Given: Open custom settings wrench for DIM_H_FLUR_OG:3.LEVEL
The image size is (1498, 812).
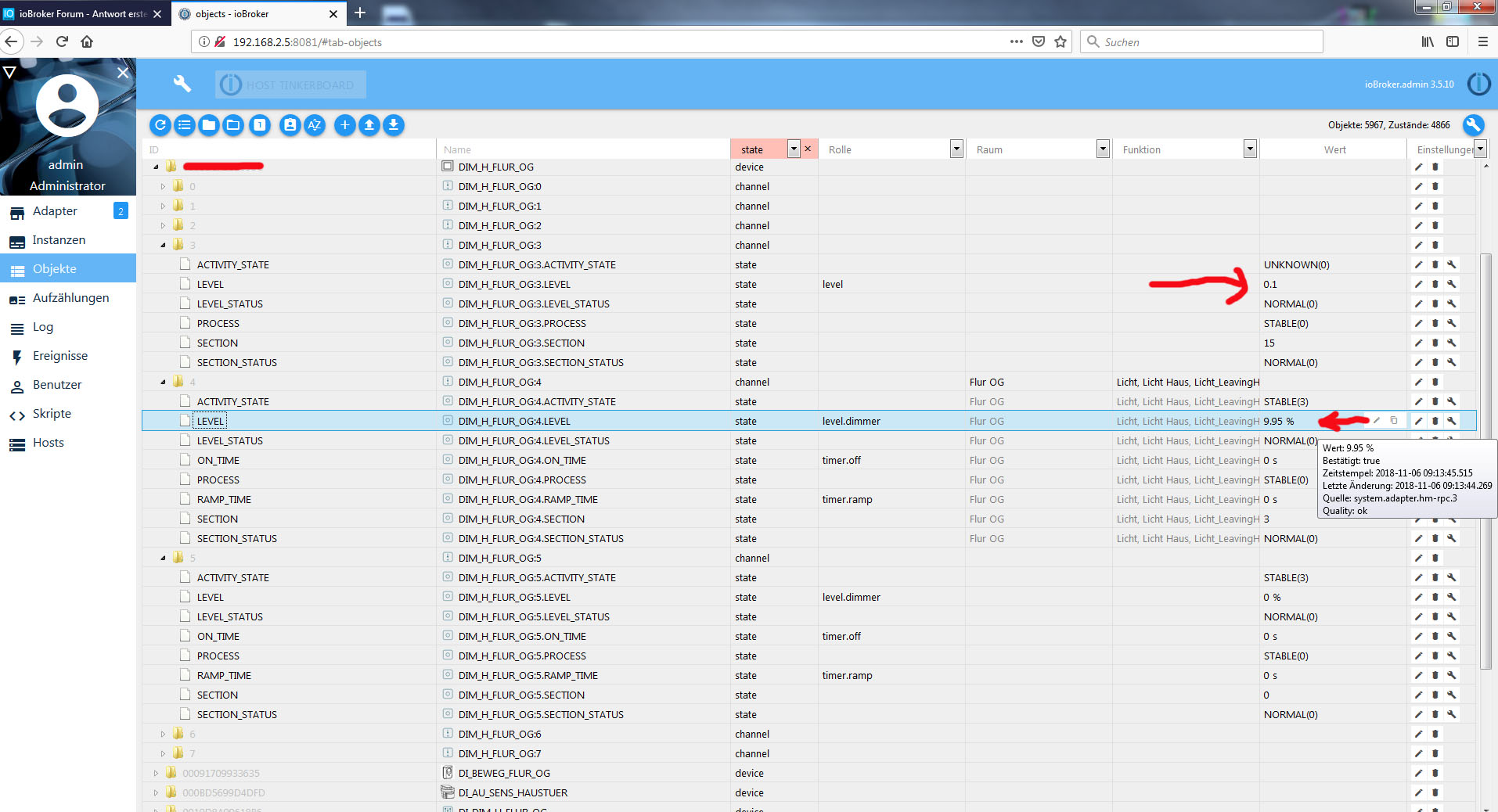Looking at the screenshot, I should click(x=1452, y=285).
